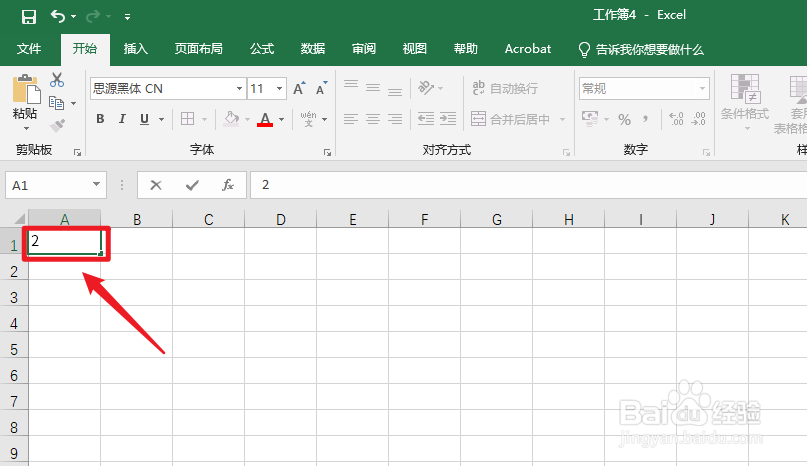Click the Name Box showing A1

point(56,185)
